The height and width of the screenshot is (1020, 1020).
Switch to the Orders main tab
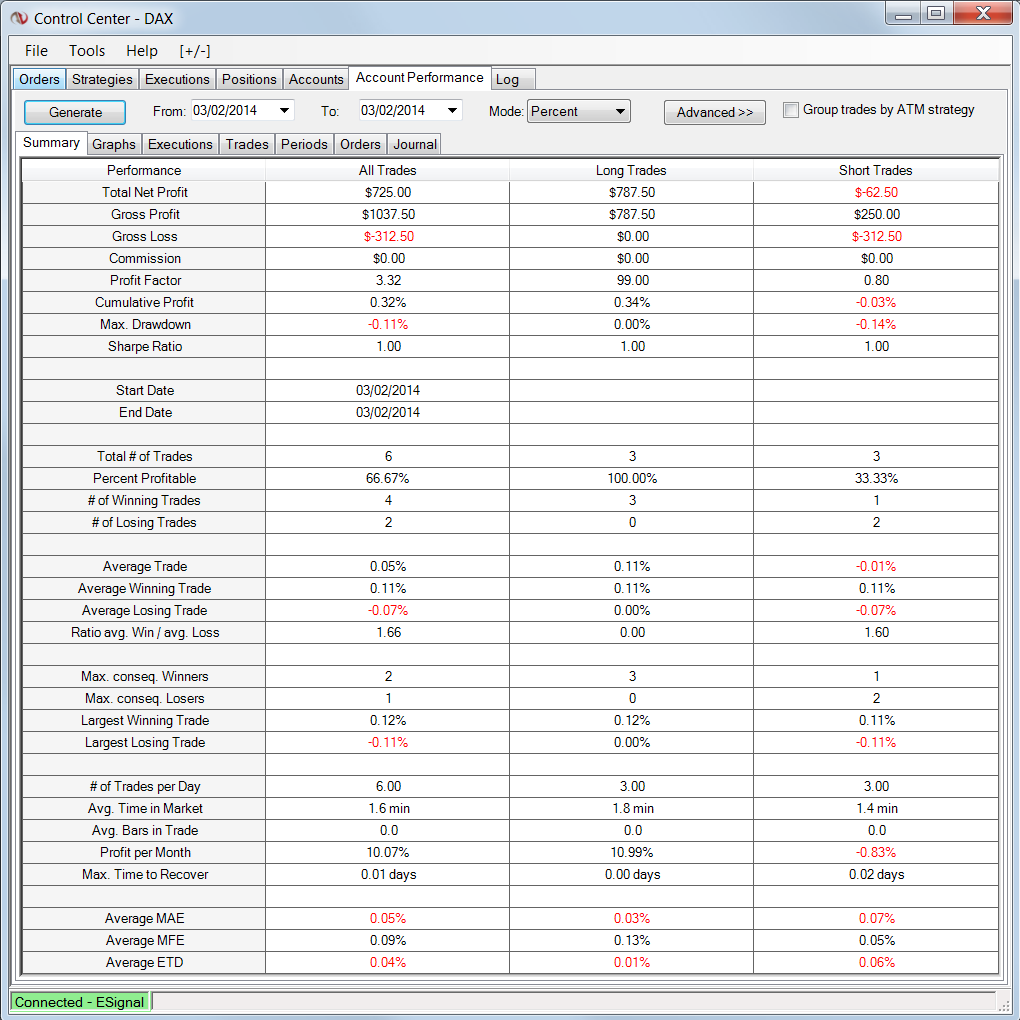[x=39, y=79]
